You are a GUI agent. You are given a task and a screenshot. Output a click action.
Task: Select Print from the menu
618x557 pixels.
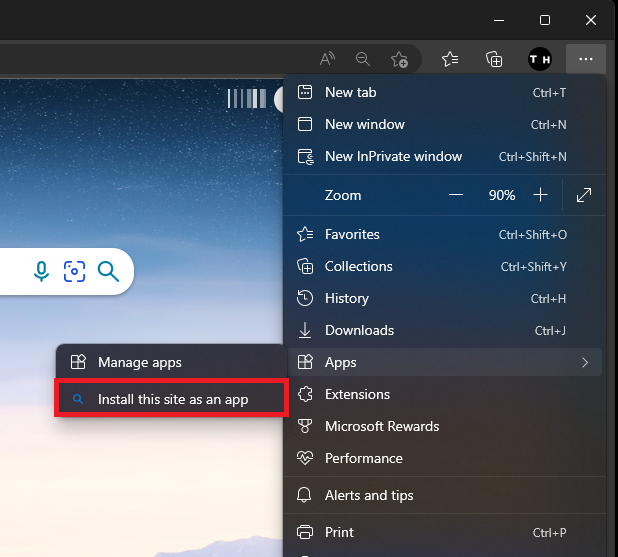point(444,532)
